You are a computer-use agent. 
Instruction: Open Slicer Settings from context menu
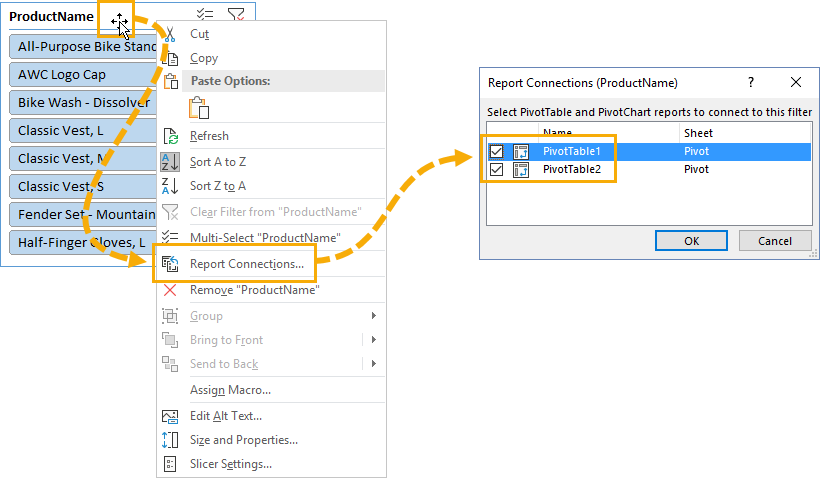(231, 464)
